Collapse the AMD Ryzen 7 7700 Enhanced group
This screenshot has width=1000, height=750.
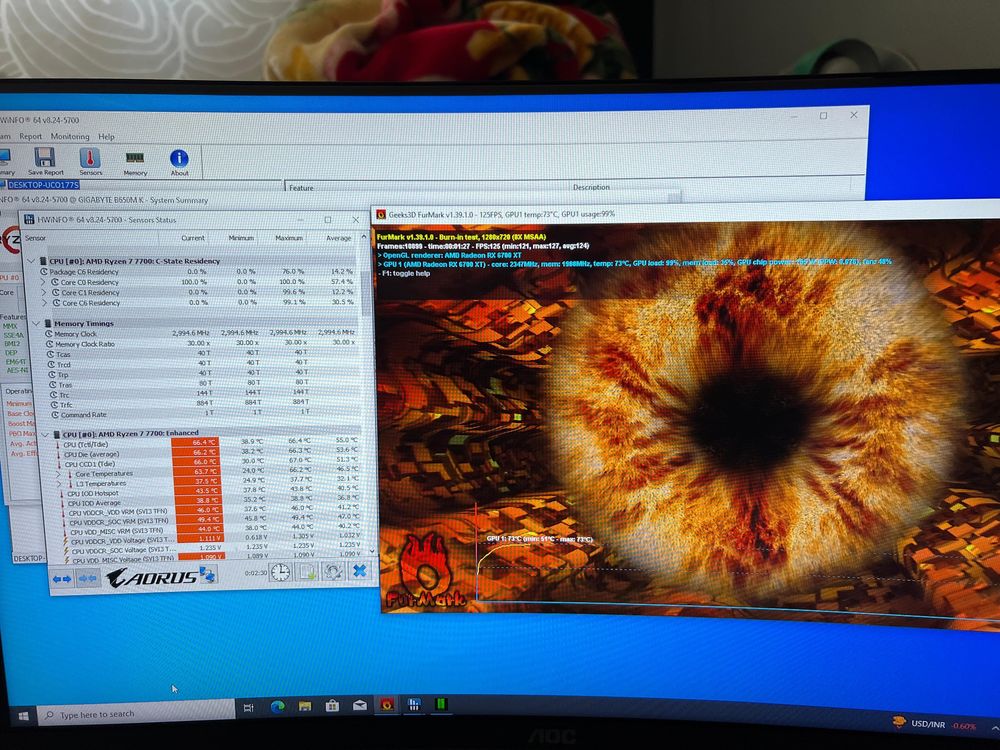click(x=45, y=434)
